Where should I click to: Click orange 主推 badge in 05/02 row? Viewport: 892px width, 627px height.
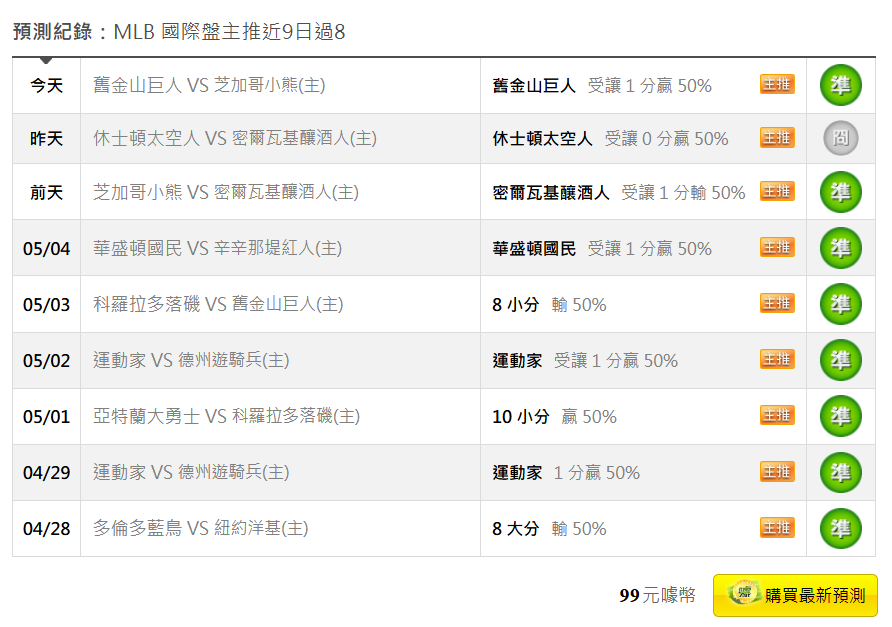777,359
